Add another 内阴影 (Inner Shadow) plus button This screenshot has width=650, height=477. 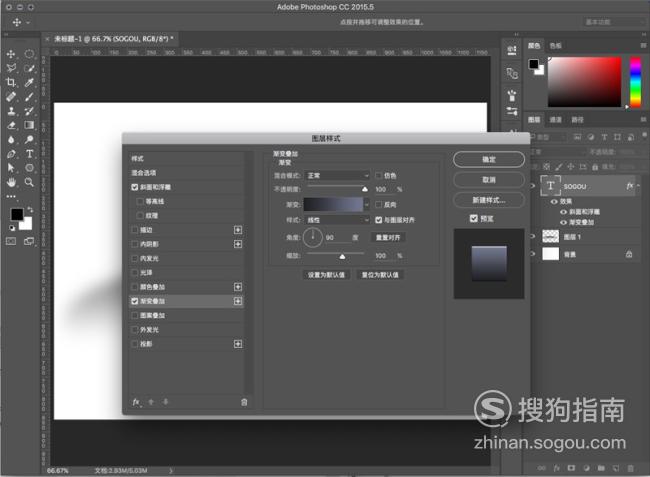(x=238, y=244)
